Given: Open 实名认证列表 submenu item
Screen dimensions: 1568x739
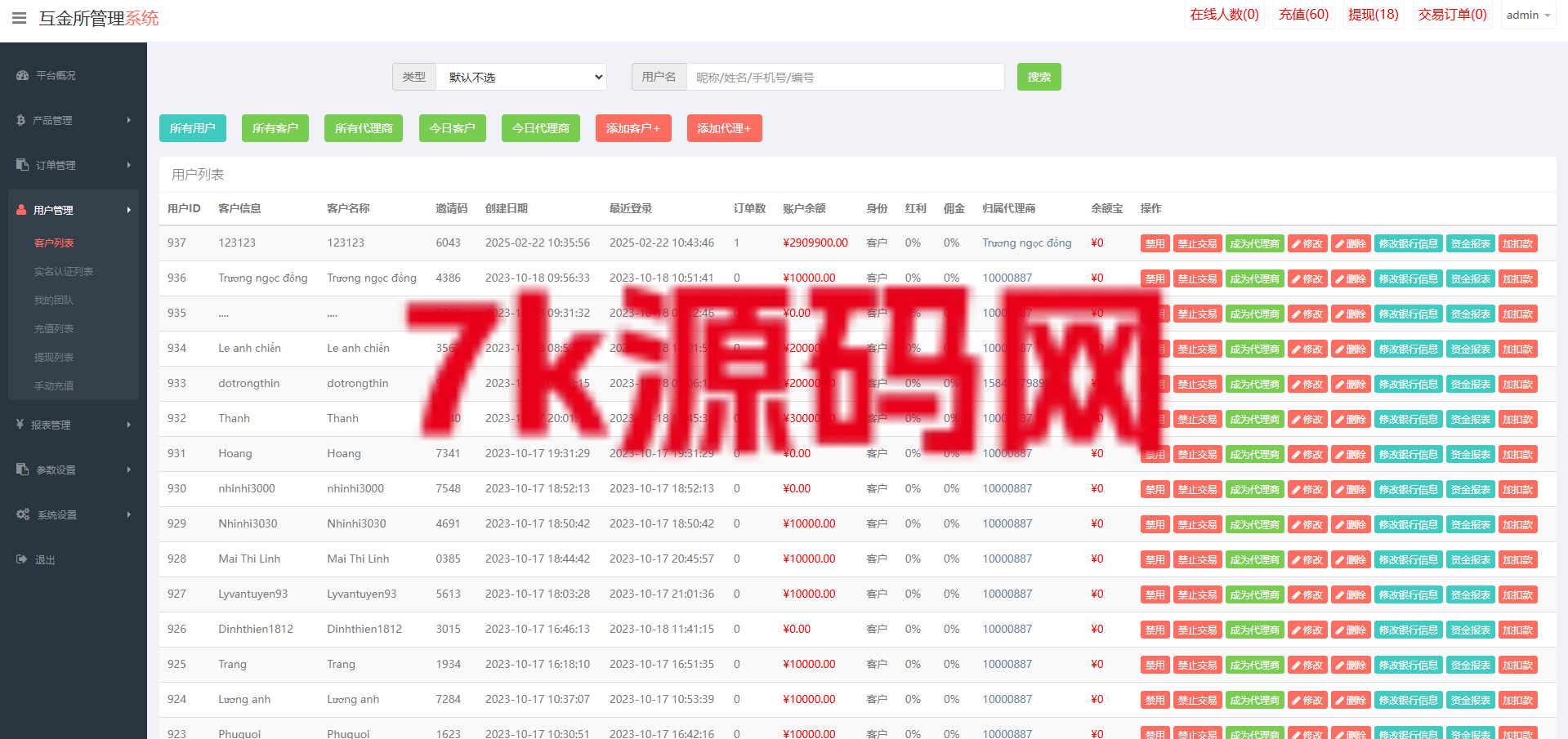Looking at the screenshot, I should (64, 271).
